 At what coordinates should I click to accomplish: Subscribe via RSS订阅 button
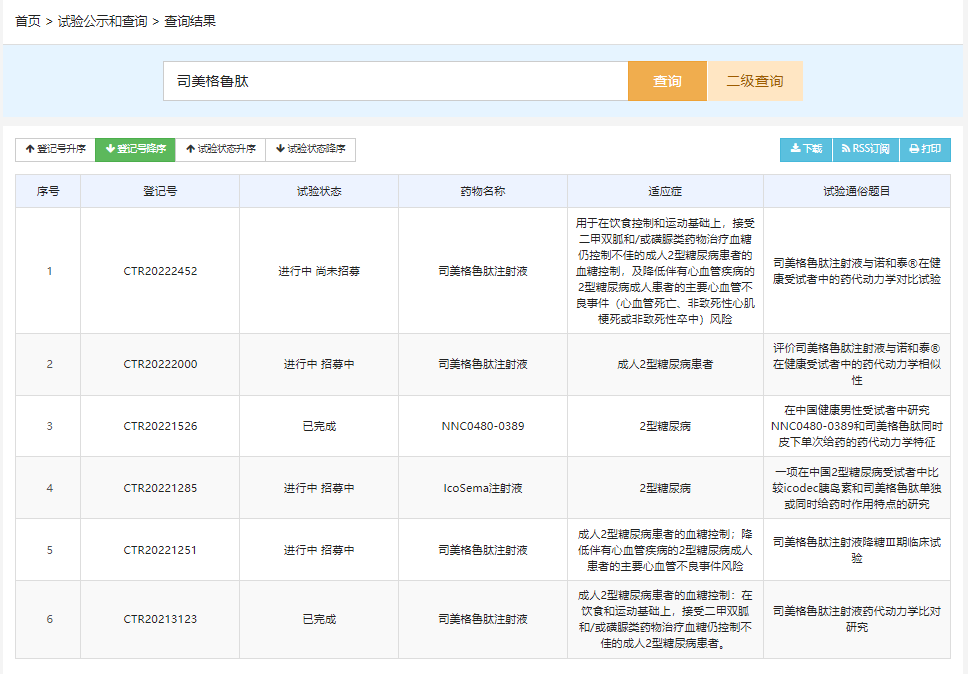click(x=865, y=149)
